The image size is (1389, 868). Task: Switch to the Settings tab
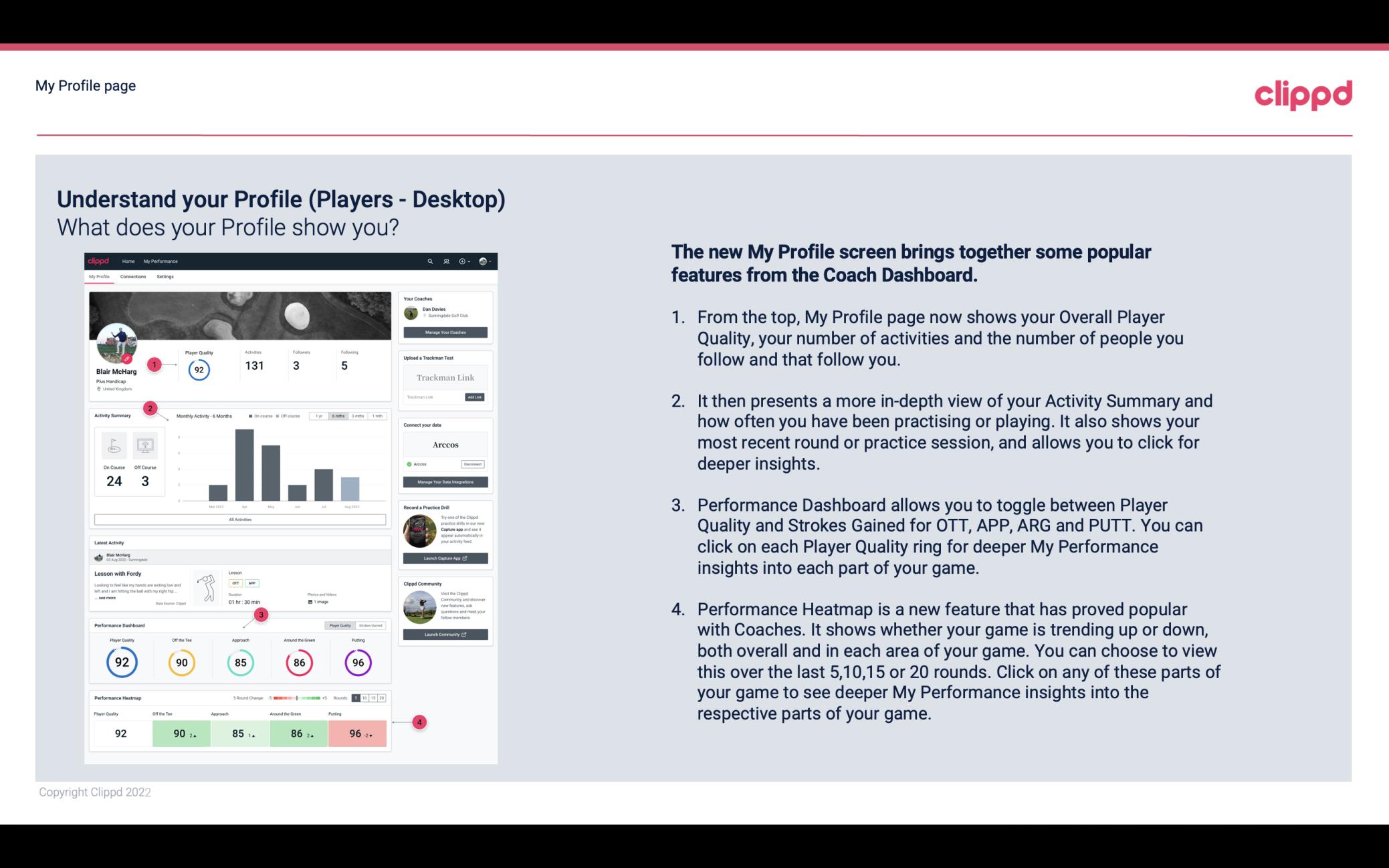click(x=165, y=278)
